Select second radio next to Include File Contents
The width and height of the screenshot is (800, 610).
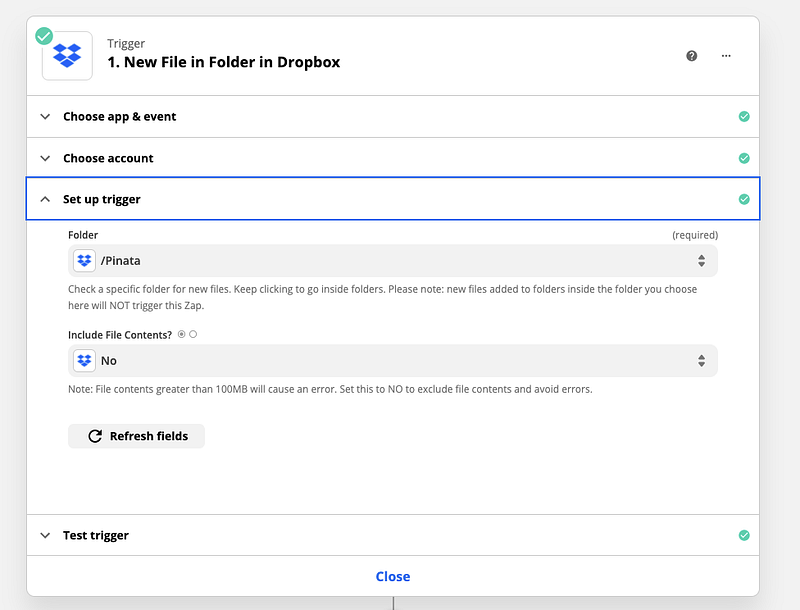[x=193, y=335]
